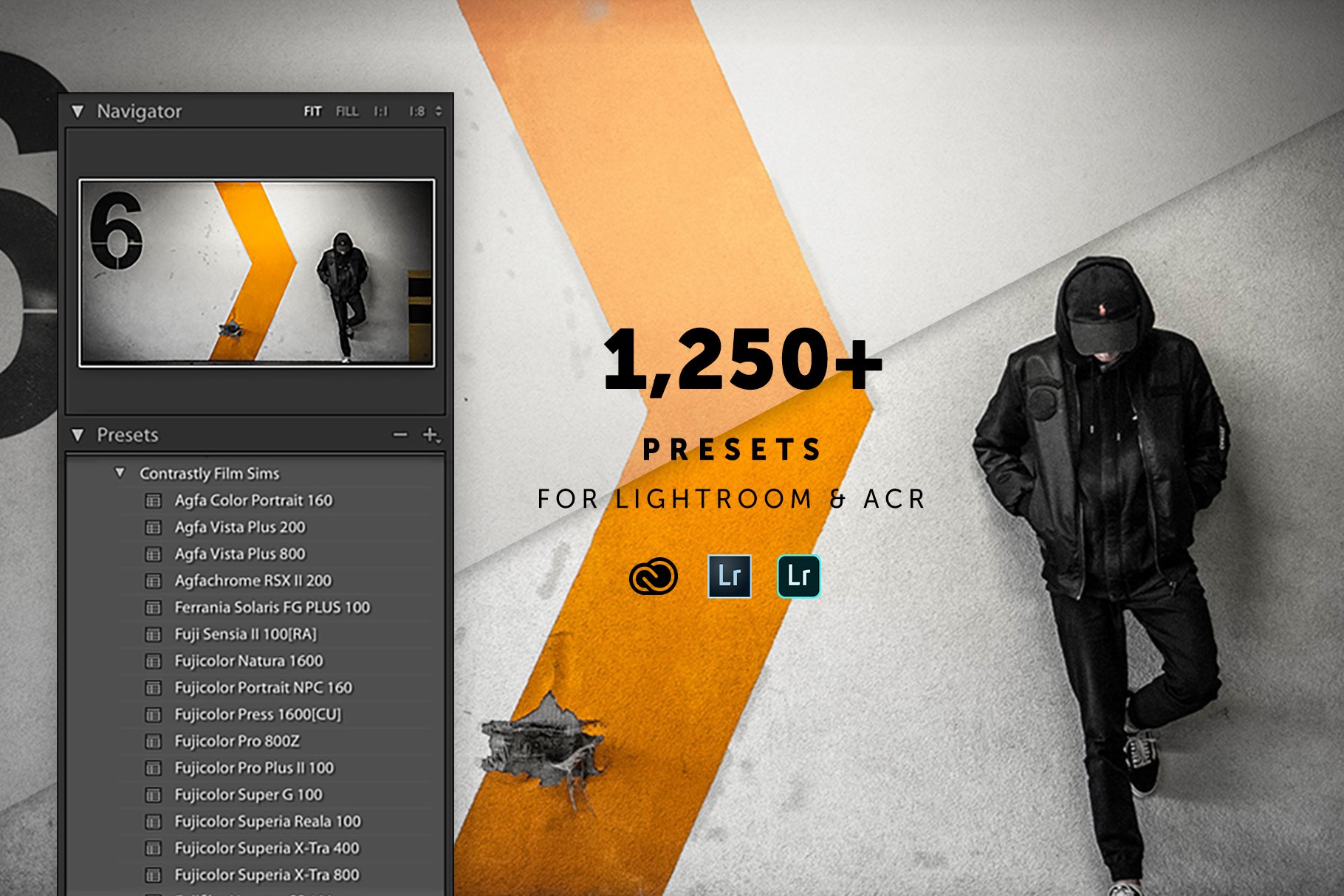
Task: Set Navigator zoom to 1:1
Action: click(380, 111)
